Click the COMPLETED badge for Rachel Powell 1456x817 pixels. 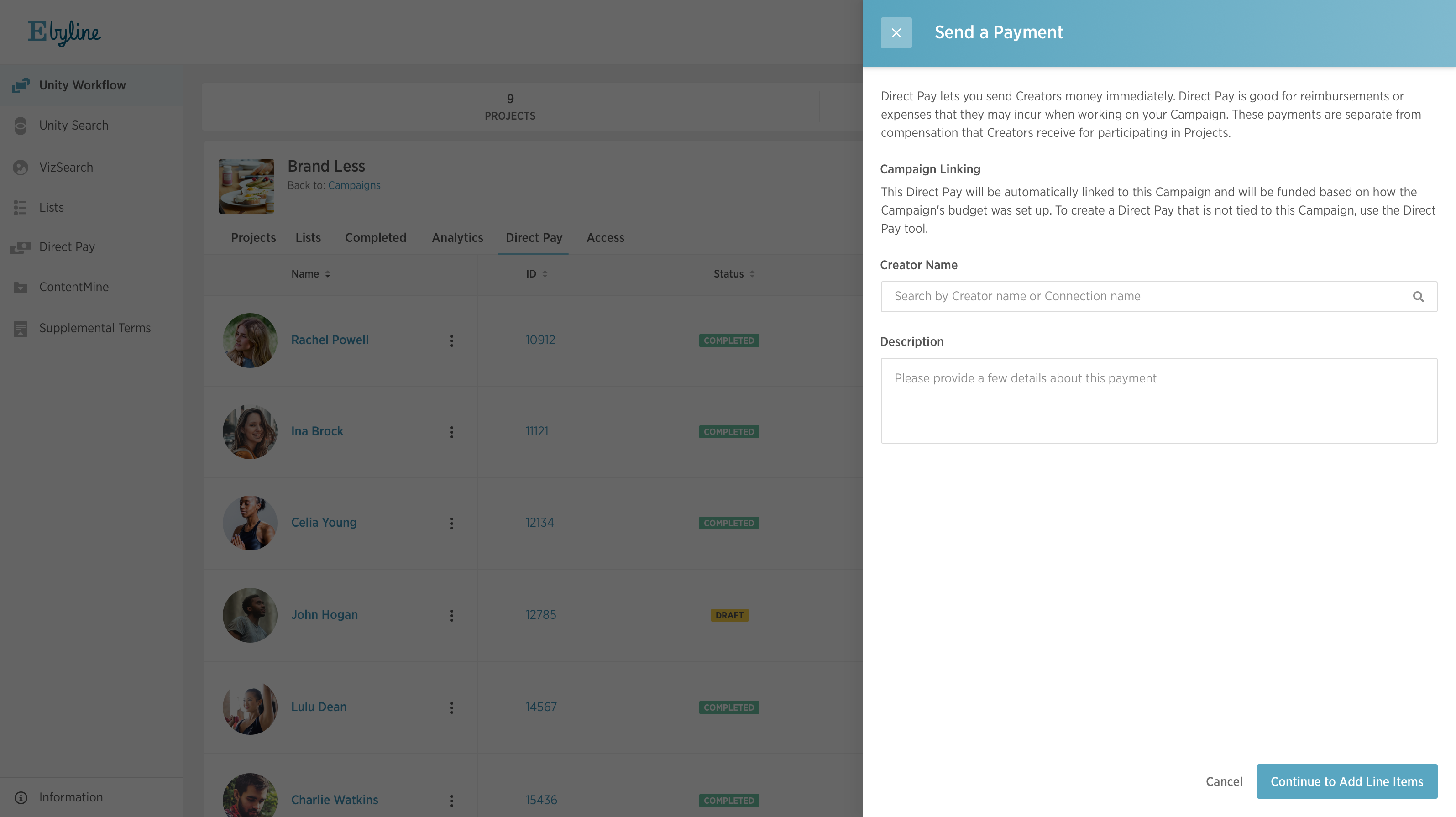click(x=729, y=340)
